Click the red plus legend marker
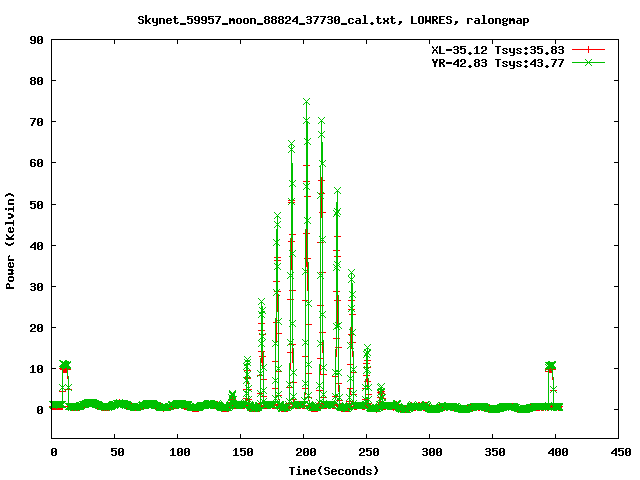The height and width of the screenshot is (480, 640). [588, 50]
